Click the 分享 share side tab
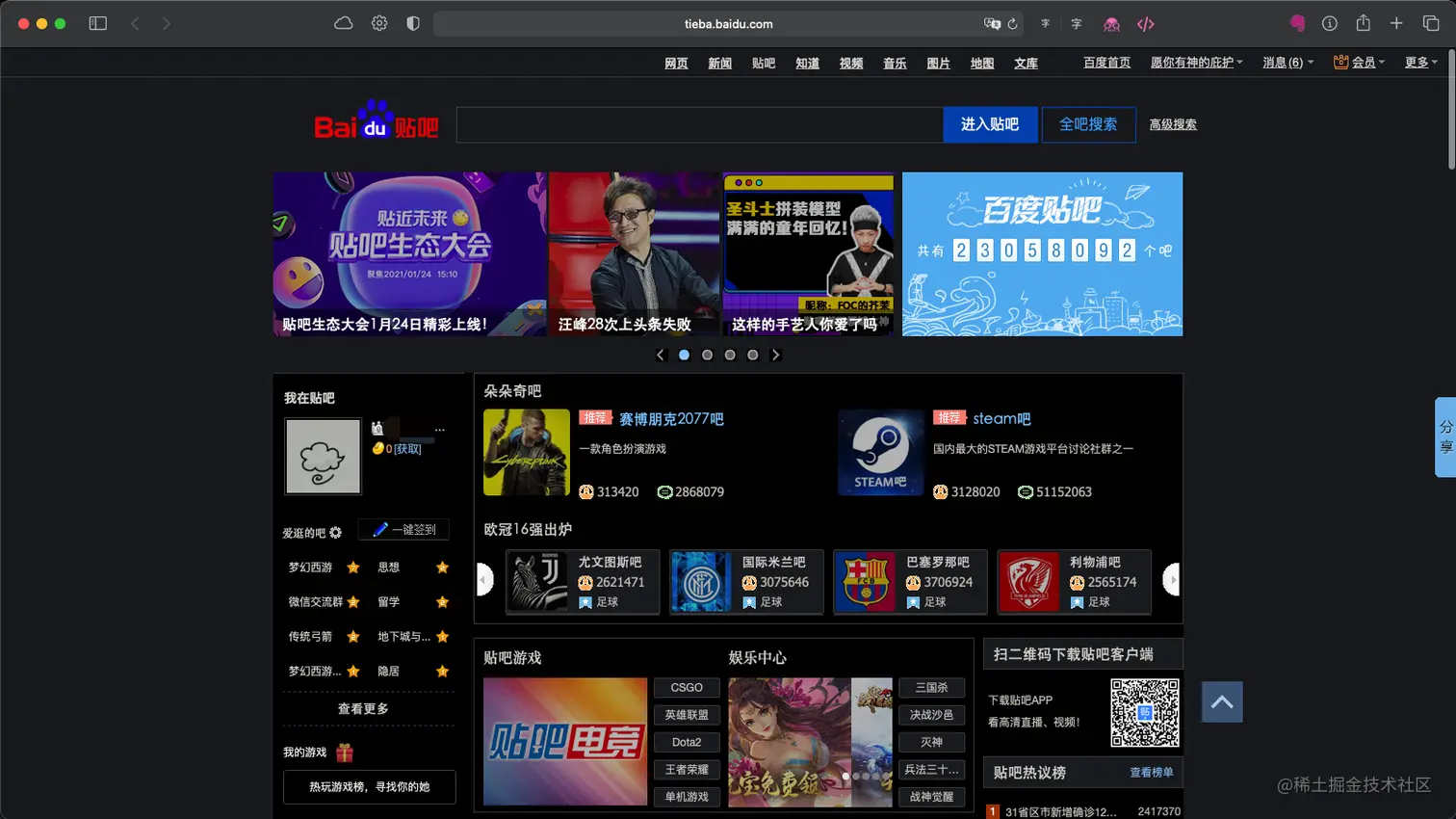Image resolution: width=1456 pixels, height=819 pixels. (1445, 437)
